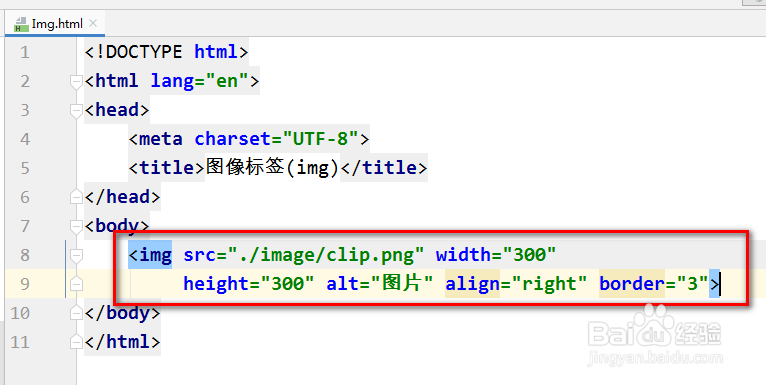This screenshot has height=385, width=766.
Task: Collapse the img tag fold on line 8
Action: pos(76,255)
